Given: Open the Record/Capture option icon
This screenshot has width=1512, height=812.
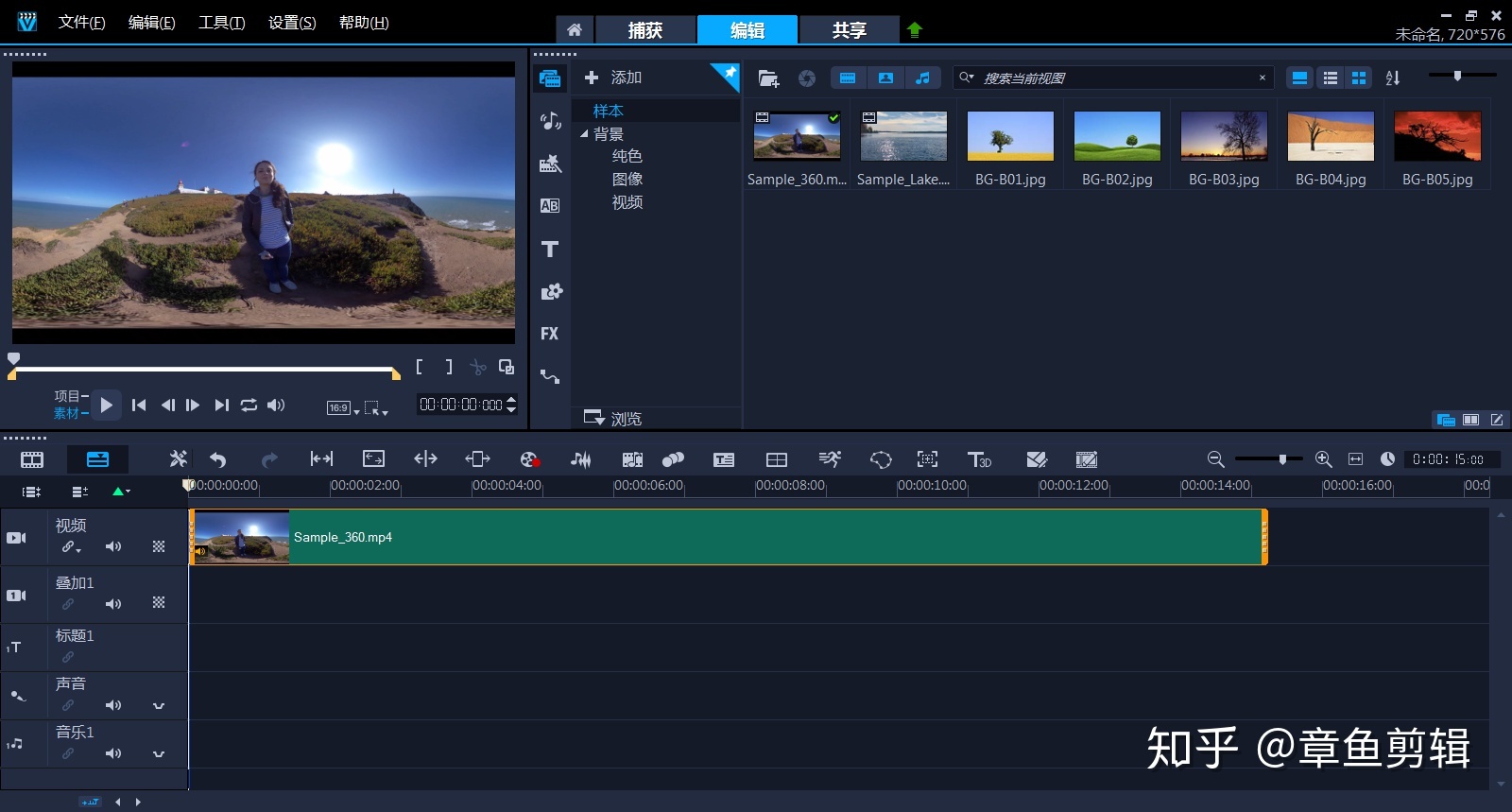Looking at the screenshot, I should (x=530, y=459).
